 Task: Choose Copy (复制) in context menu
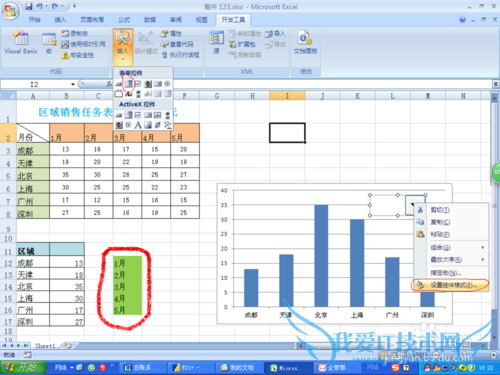pyautogui.click(x=451, y=222)
